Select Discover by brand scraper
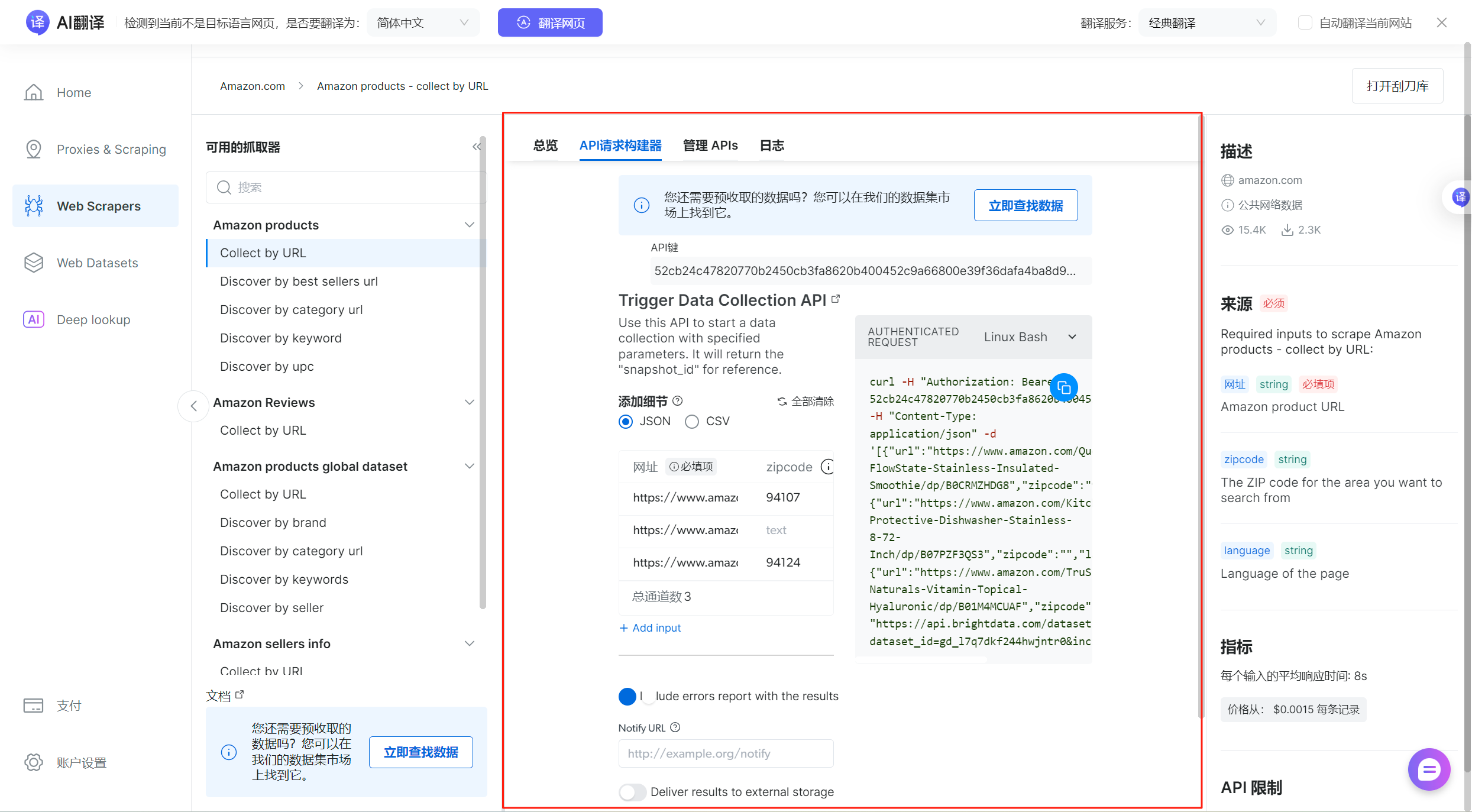The width and height of the screenshot is (1472, 812). click(273, 523)
